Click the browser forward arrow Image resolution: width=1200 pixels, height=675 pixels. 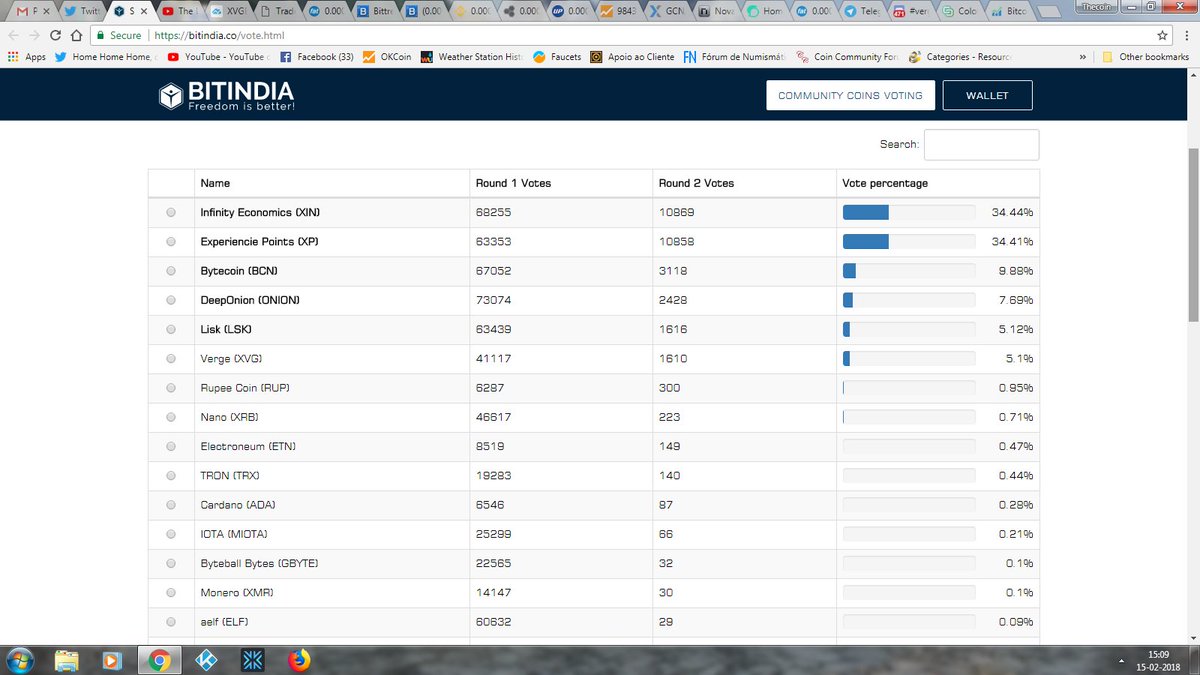click(x=36, y=35)
